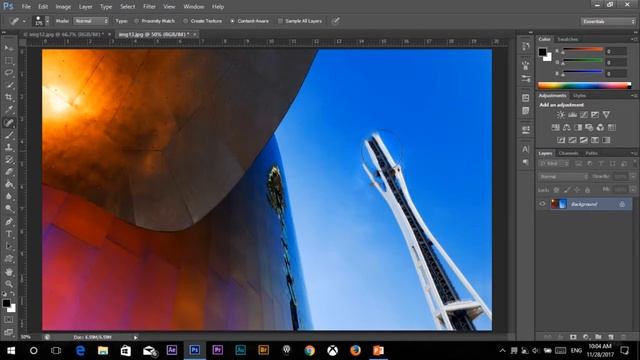Toggle tablet pressure for size button
Viewport: 640px width, 360px height.
click(x=336, y=21)
